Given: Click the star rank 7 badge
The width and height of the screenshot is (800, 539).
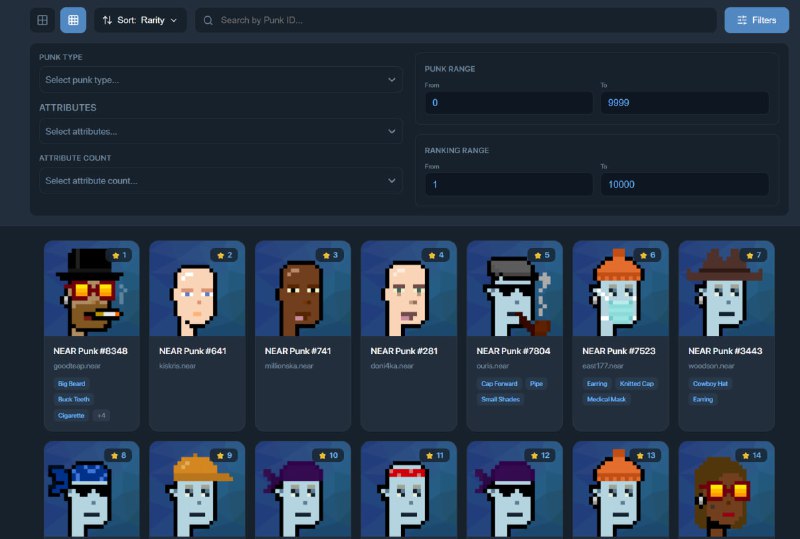Looking at the screenshot, I should 754,255.
